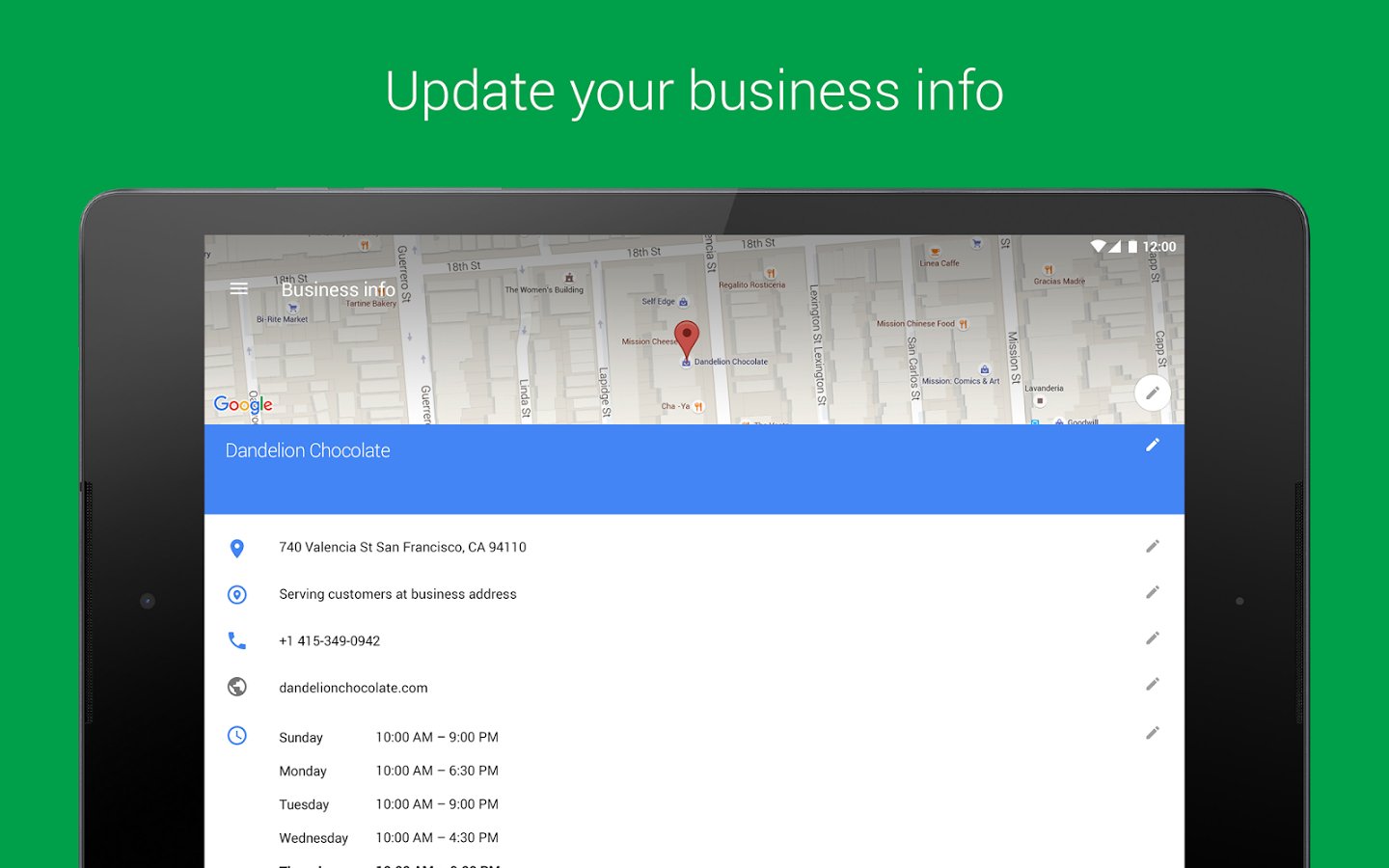Tap the Business info header title
Viewport: 1389px width, 868px height.
[338, 289]
